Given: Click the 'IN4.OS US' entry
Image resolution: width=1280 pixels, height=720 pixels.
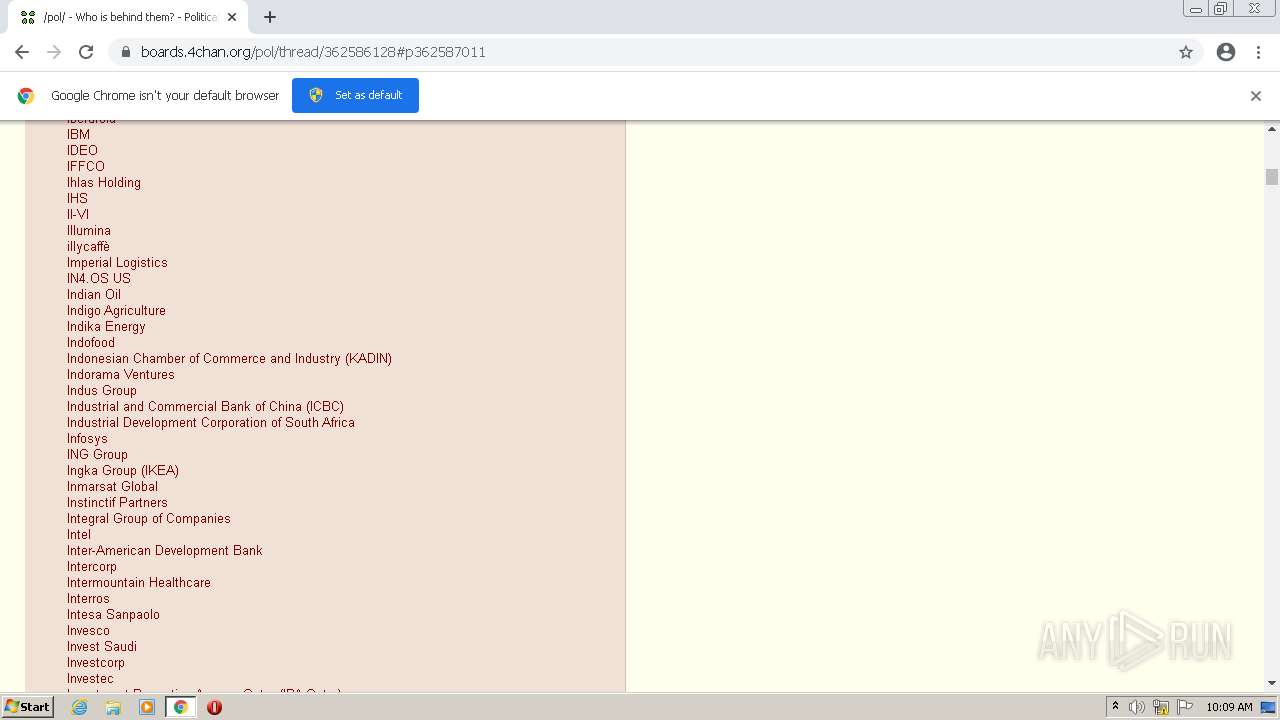Looking at the screenshot, I should tap(99, 278).
